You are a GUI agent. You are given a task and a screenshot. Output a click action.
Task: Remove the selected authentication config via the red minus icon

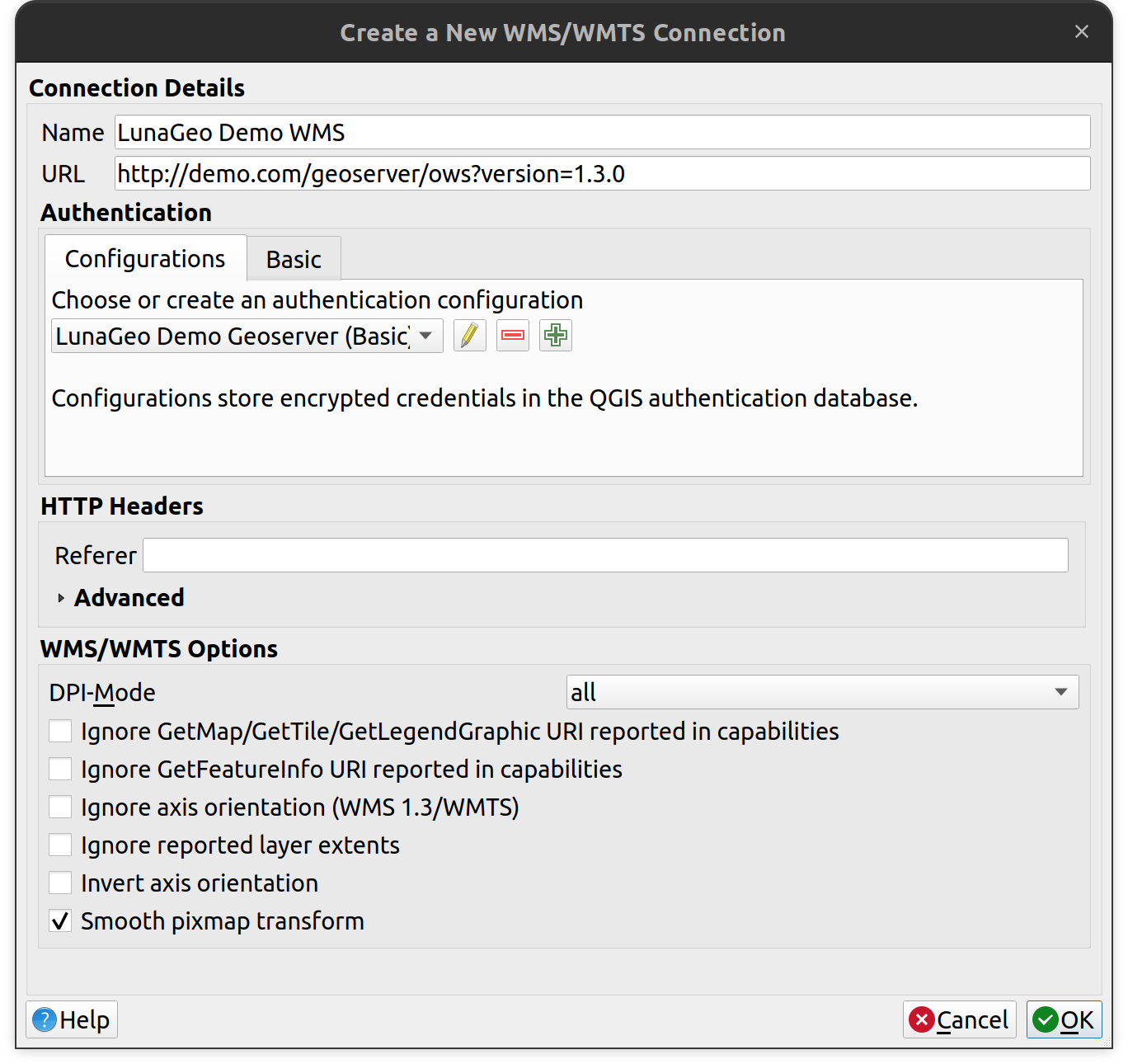click(x=513, y=336)
